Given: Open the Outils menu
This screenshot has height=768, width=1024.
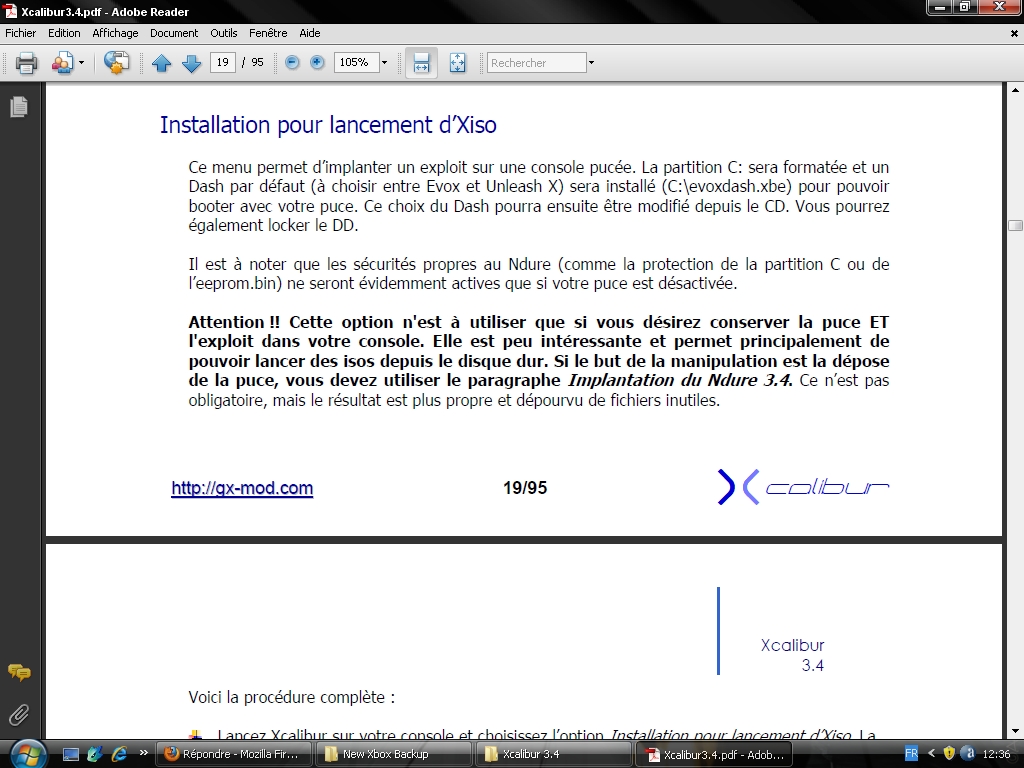Looking at the screenshot, I should click(223, 33).
